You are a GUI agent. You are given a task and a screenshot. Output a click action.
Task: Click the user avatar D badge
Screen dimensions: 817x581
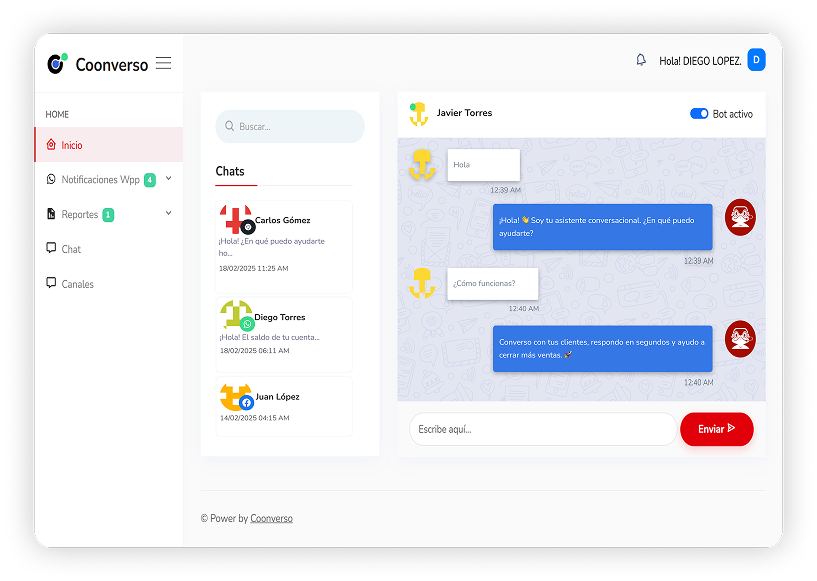(x=756, y=60)
